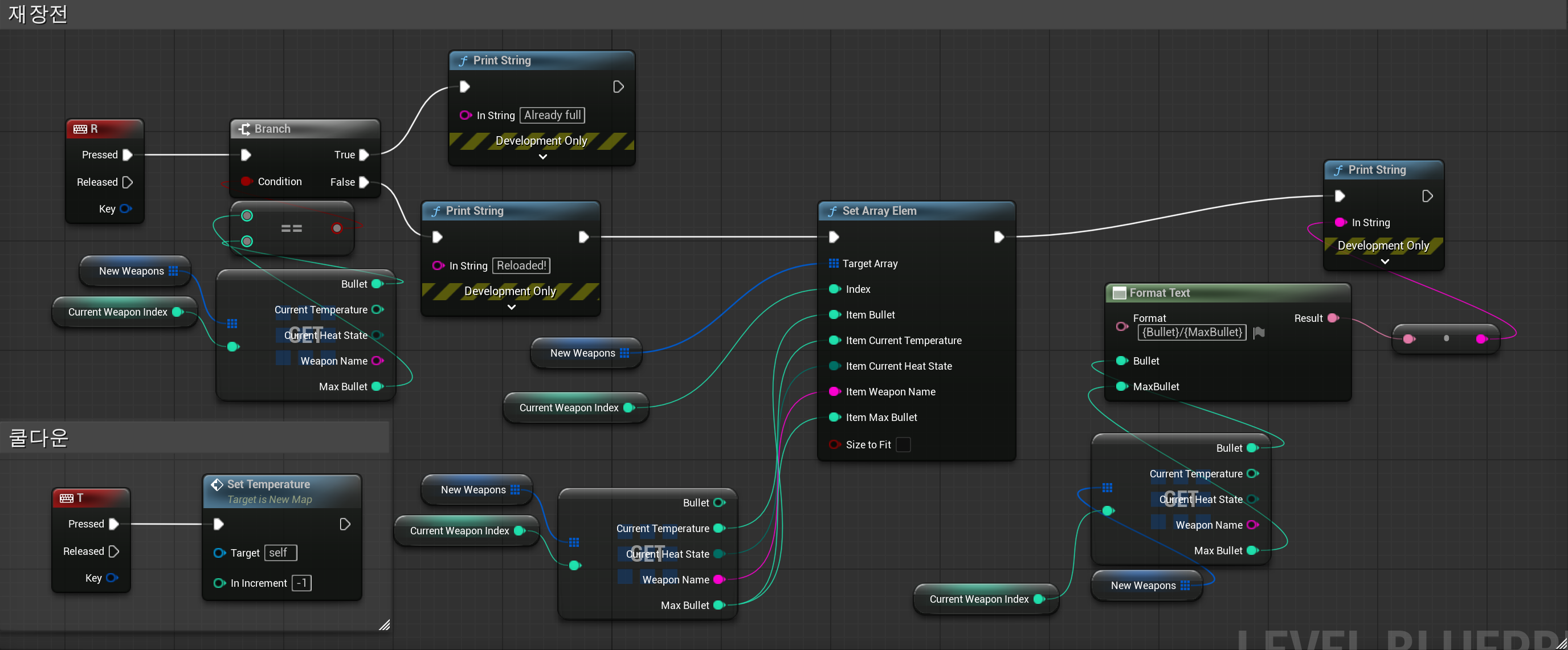Click the Branch node icon

pyautogui.click(x=244, y=129)
